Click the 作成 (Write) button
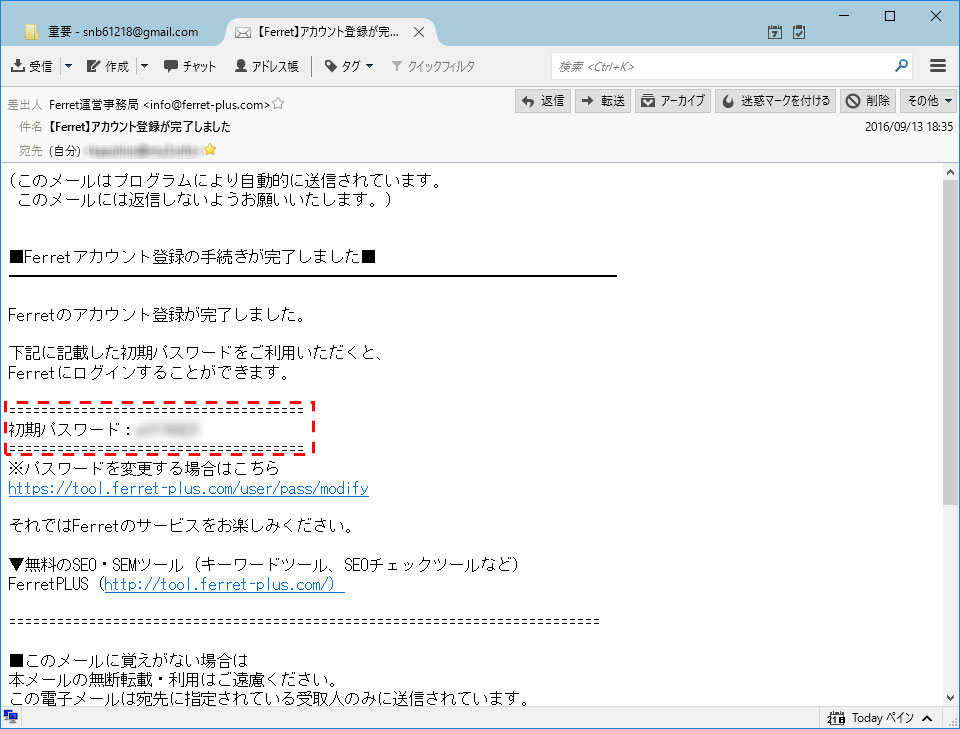Image resolution: width=960 pixels, height=729 pixels. [108, 66]
